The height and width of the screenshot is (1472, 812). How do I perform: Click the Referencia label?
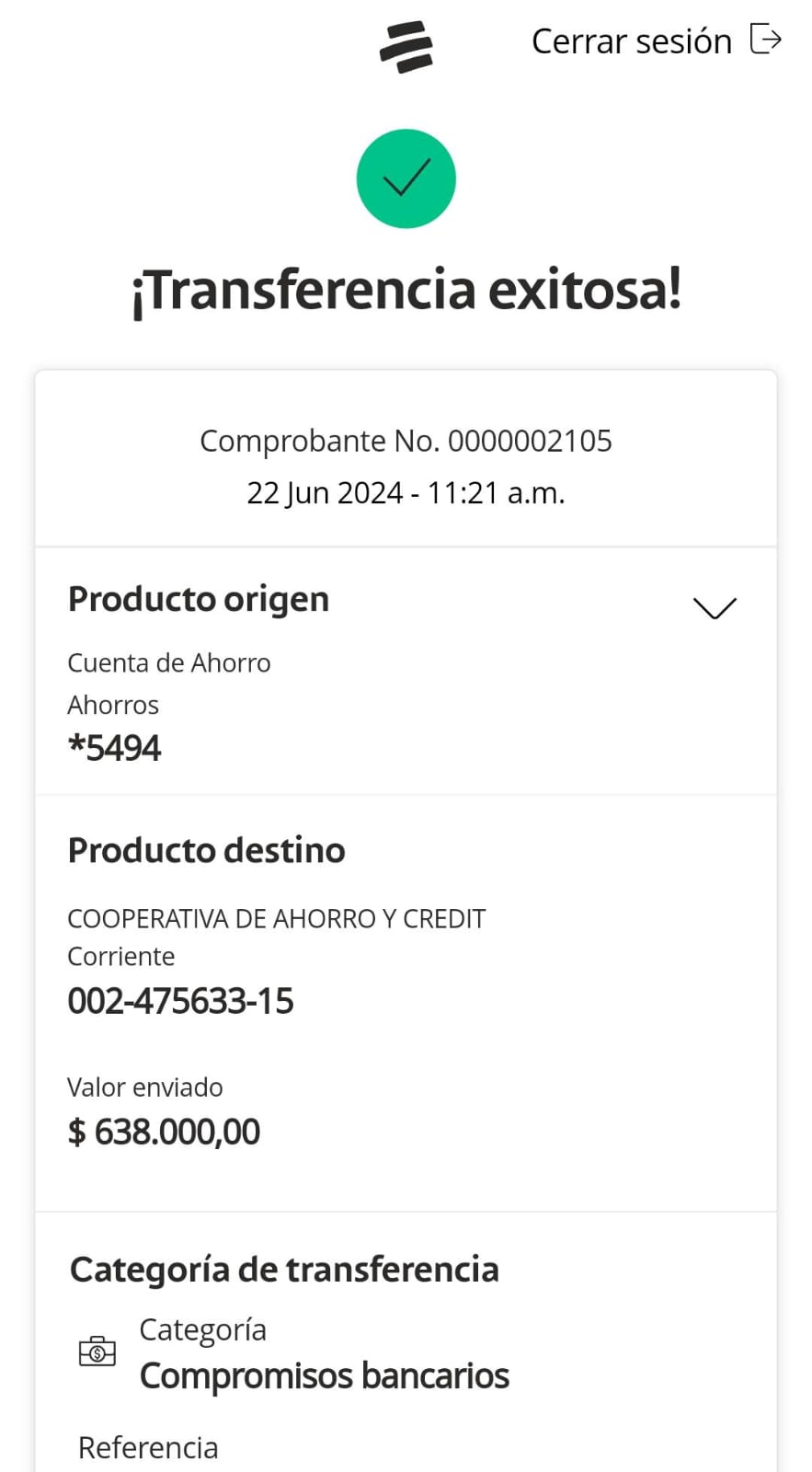click(148, 1448)
